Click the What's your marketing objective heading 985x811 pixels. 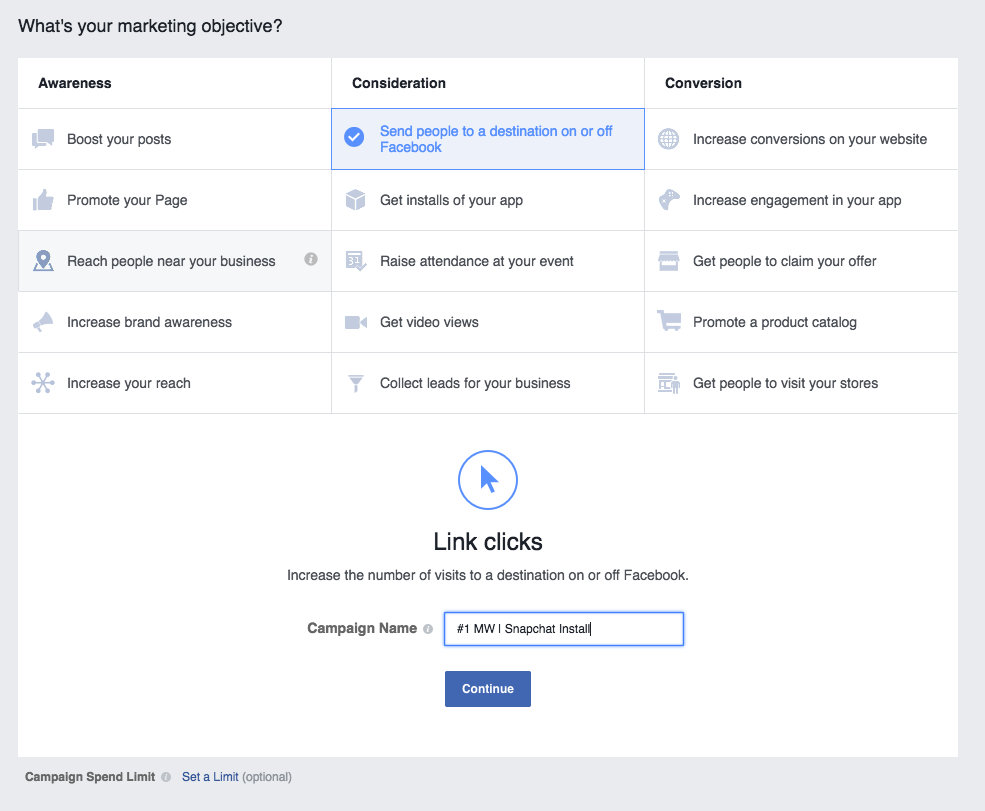150,26
